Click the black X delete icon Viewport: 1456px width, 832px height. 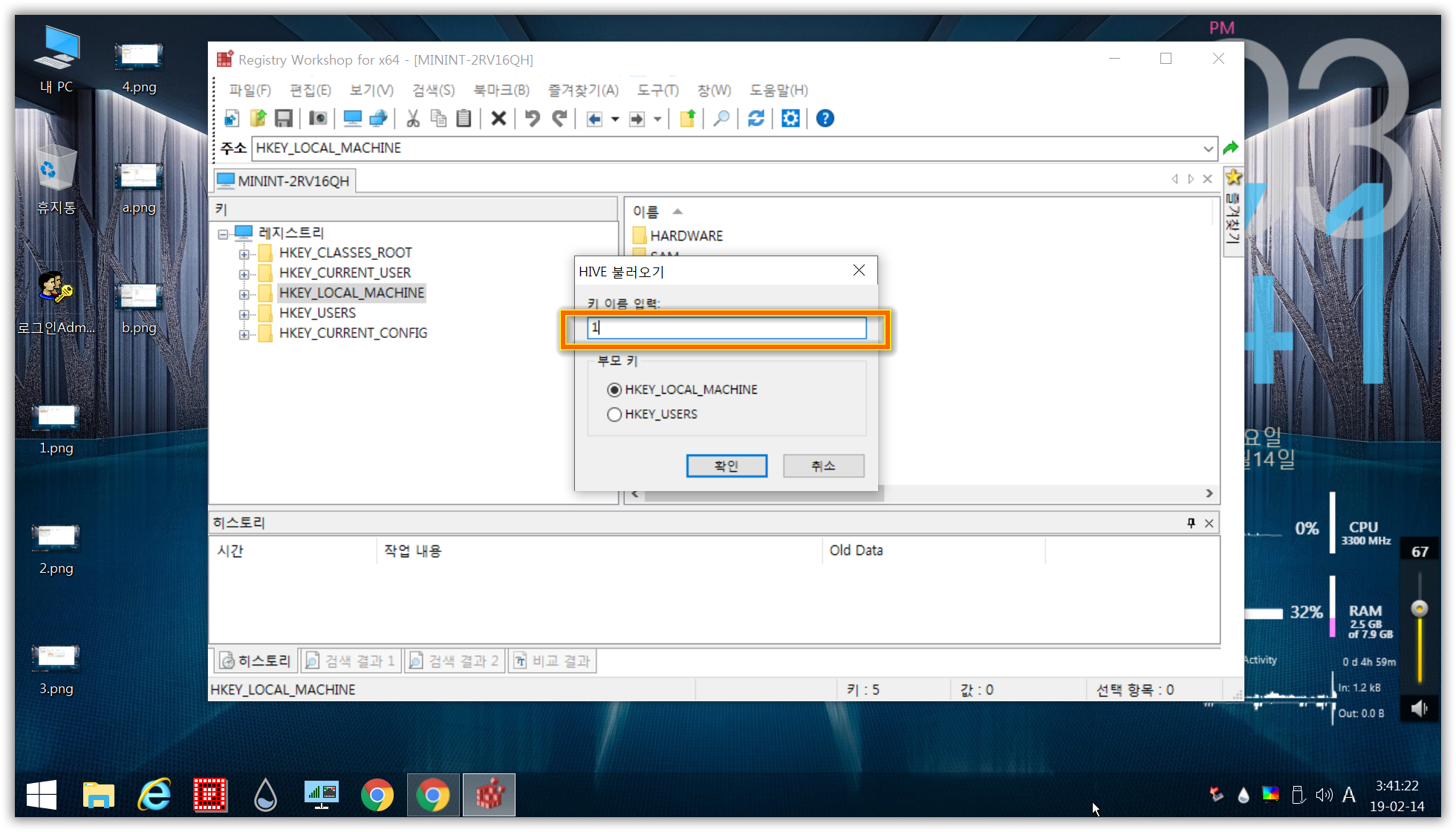(x=499, y=119)
